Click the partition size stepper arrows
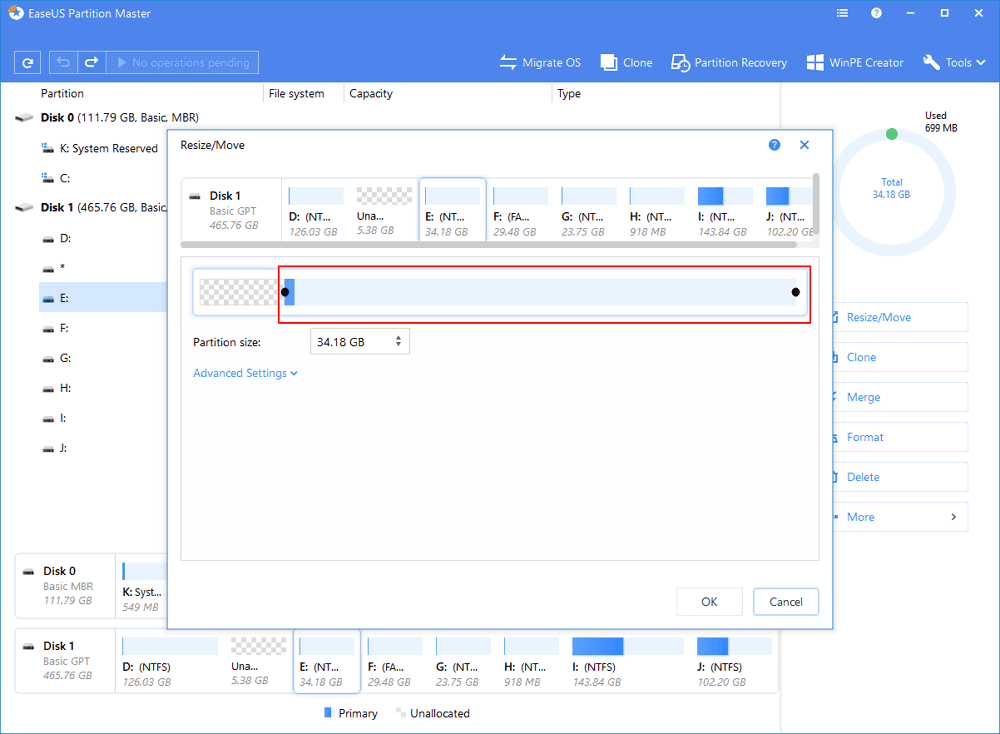 (399, 342)
